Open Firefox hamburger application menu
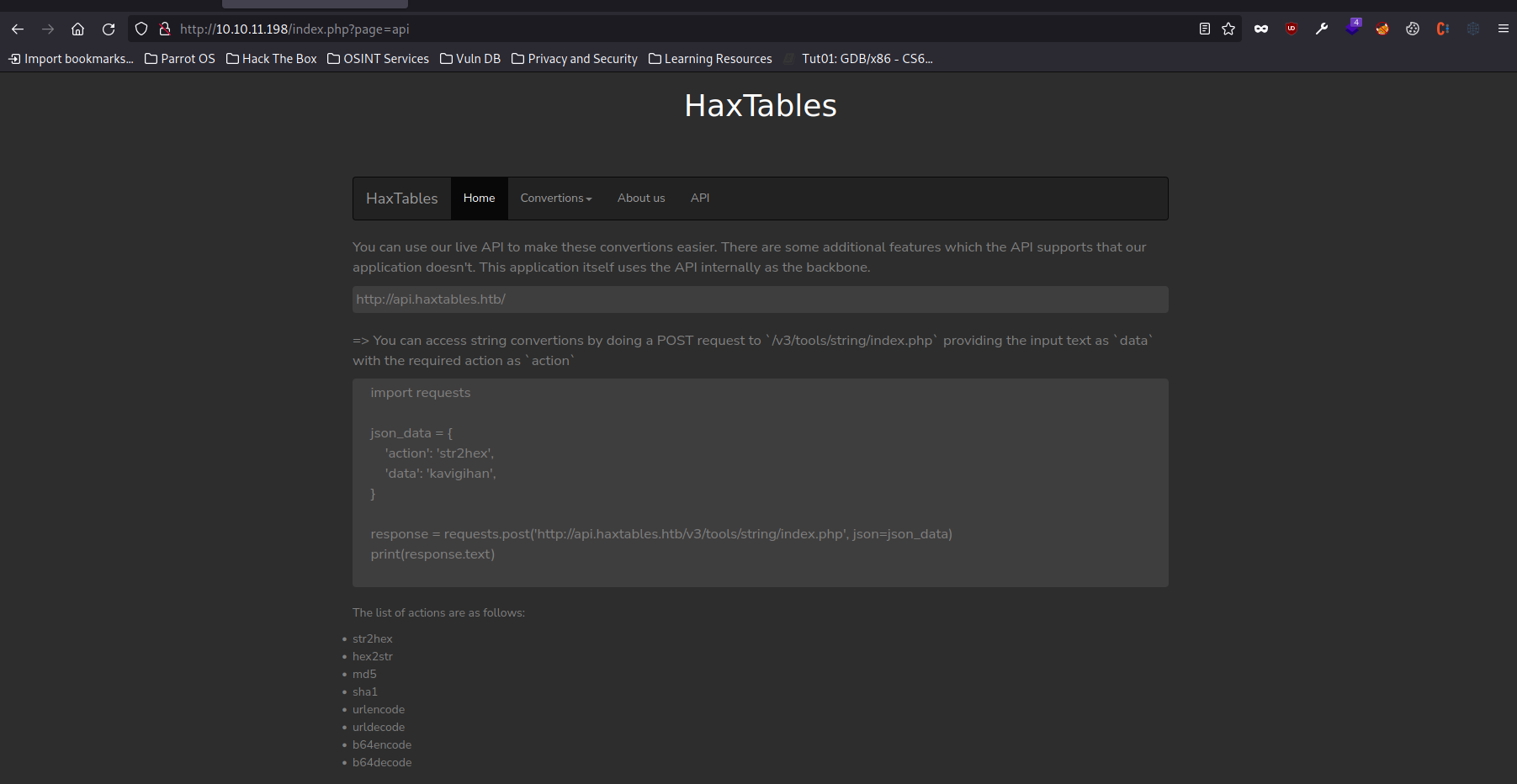Screen dimensions: 1517x784 (x=1504, y=29)
